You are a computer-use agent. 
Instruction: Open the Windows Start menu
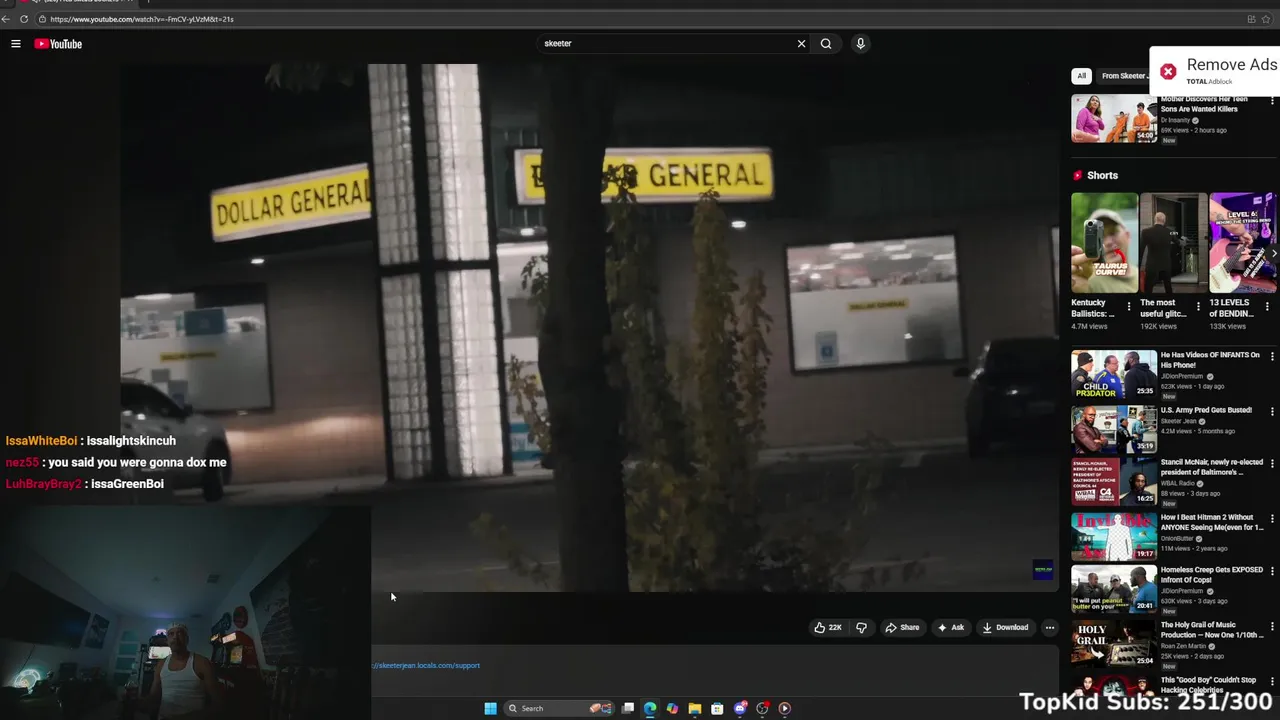[490, 708]
